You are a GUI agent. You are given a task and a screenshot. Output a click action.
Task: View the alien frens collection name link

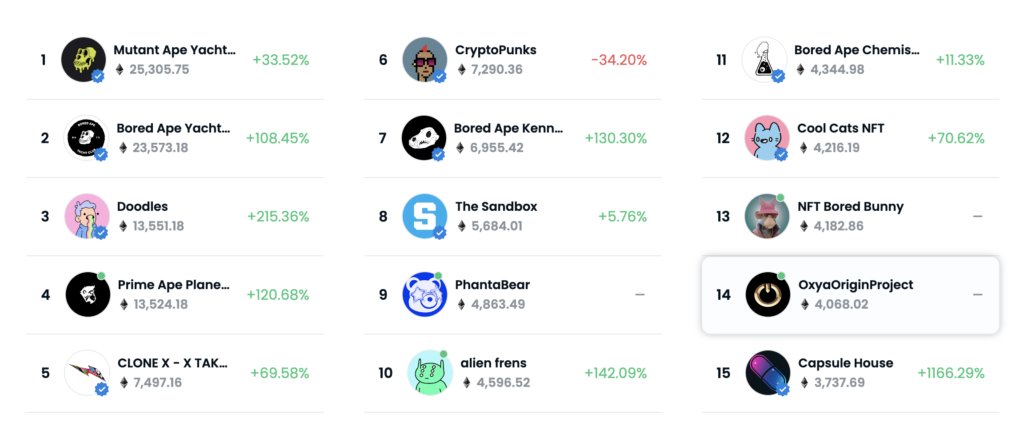[x=493, y=363]
